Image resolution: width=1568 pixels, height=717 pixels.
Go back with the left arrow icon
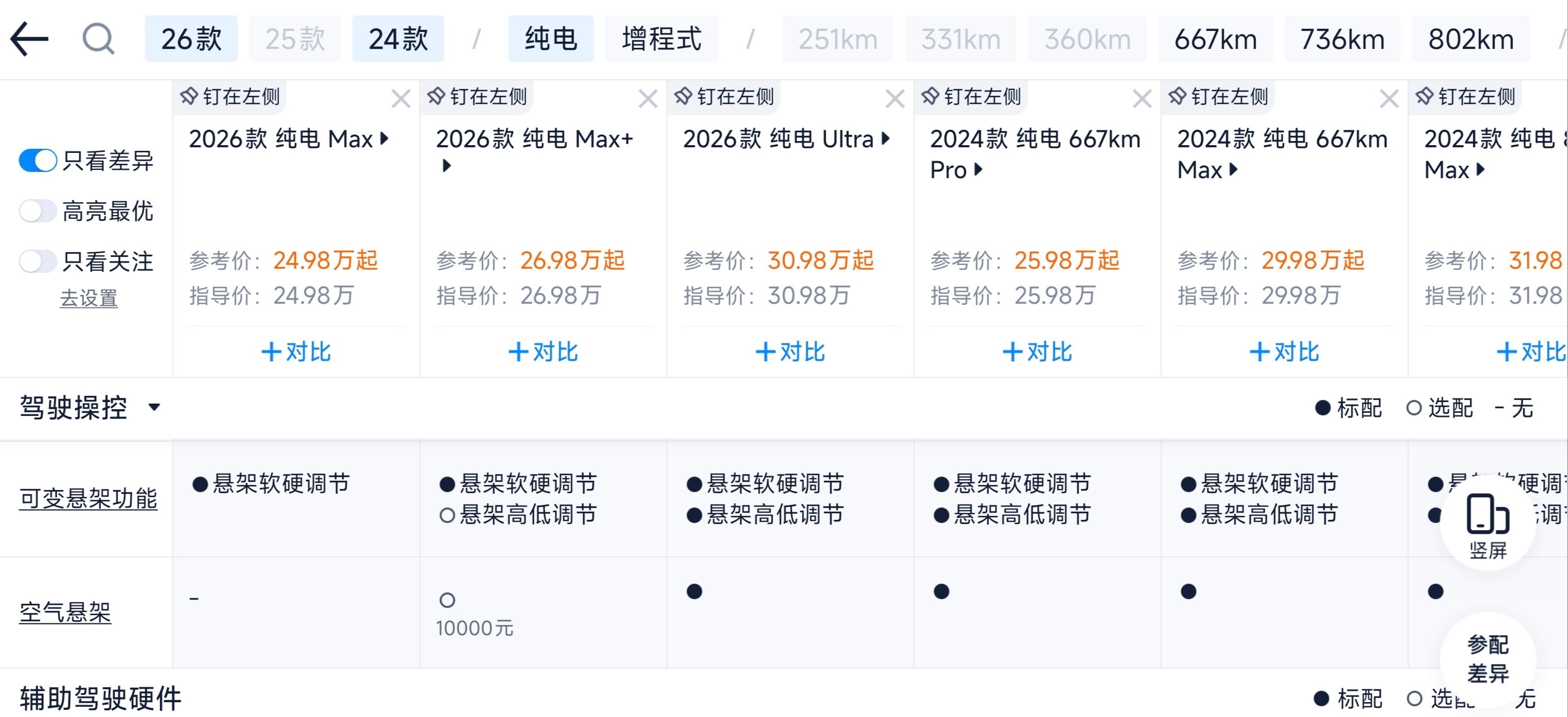tap(29, 39)
